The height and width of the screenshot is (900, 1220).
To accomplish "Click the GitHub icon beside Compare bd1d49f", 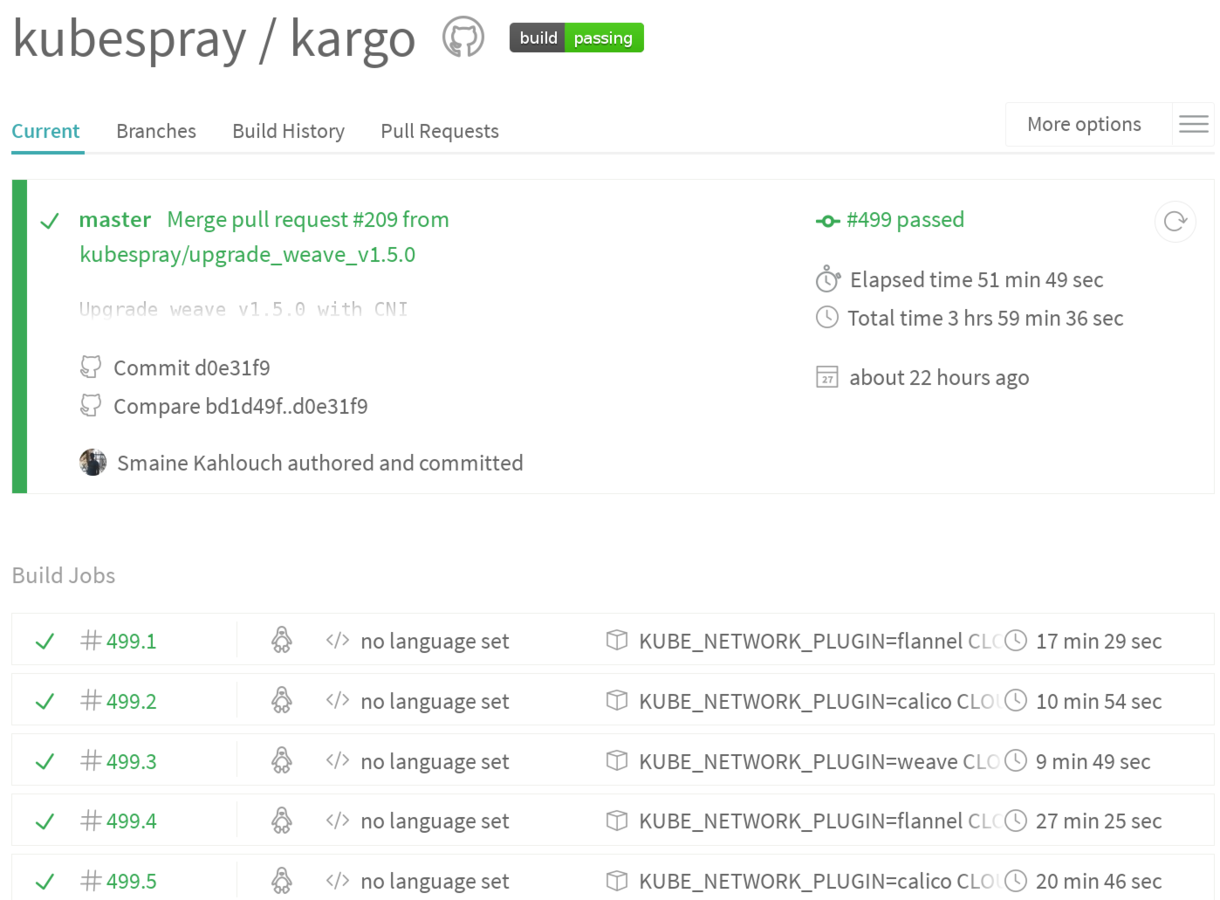I will tap(91, 405).
